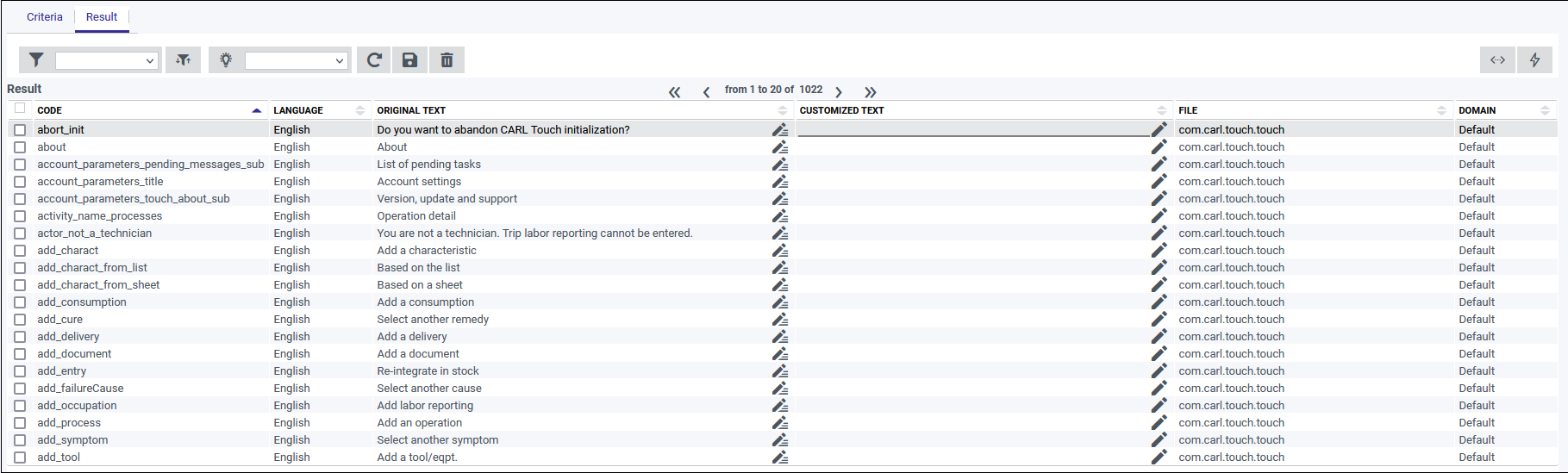Edit customized text for add_symptom row
The image size is (1568, 473).
[1159, 439]
